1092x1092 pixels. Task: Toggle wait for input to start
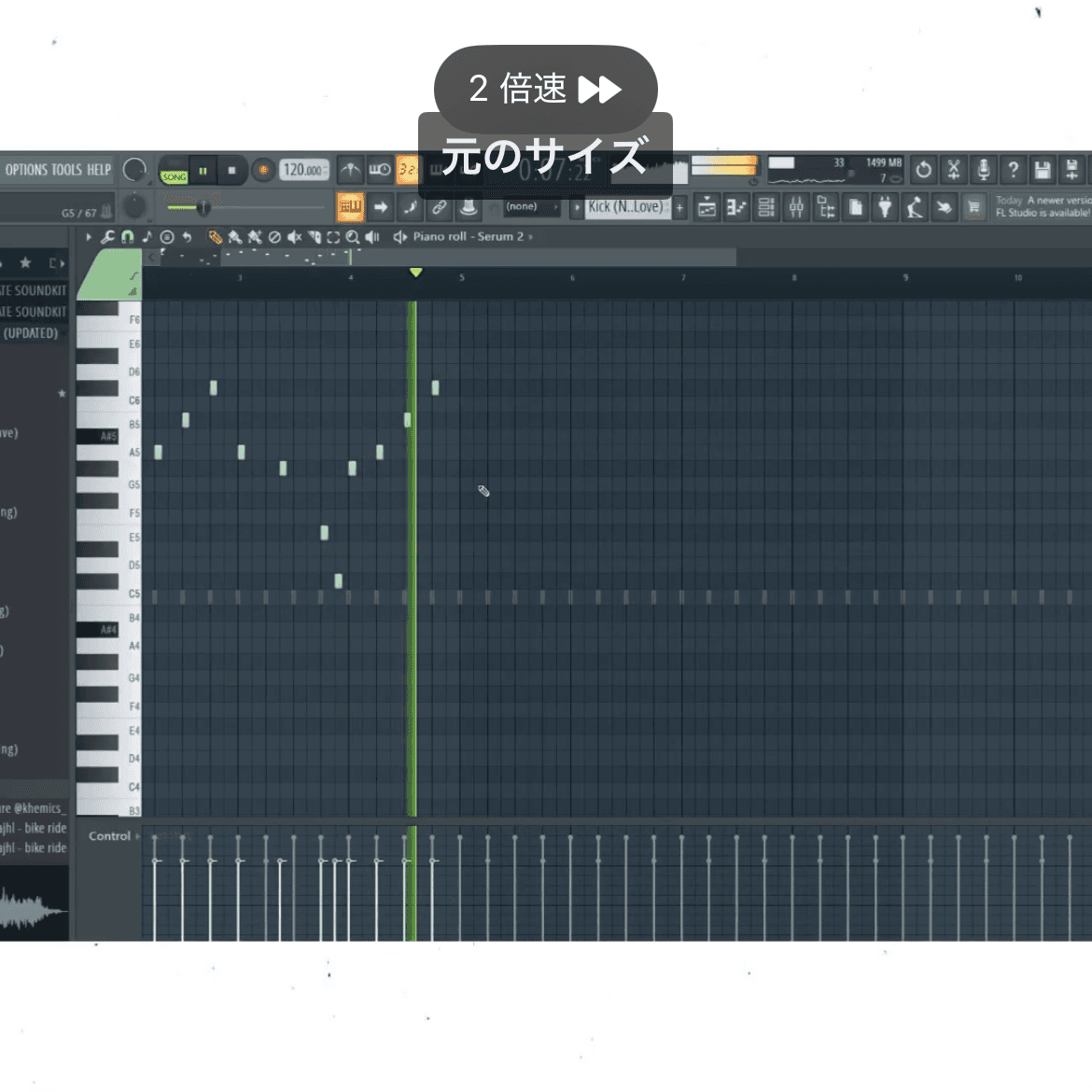point(380,170)
